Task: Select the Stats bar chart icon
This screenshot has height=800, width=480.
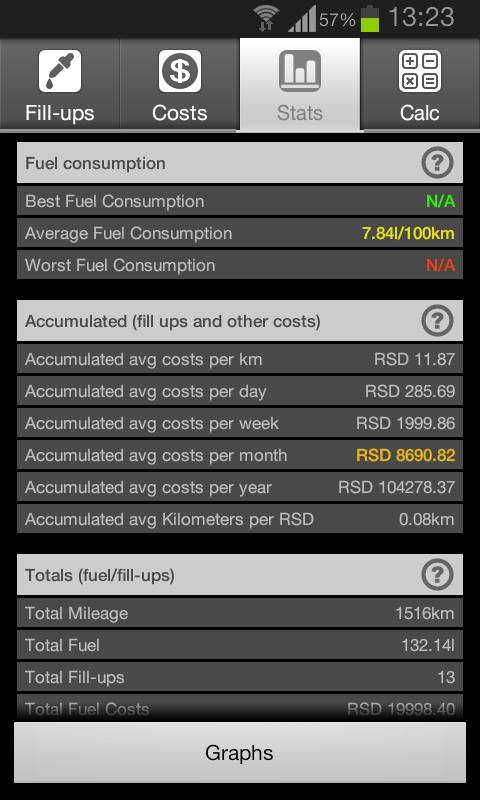Action: pyautogui.click(x=300, y=71)
